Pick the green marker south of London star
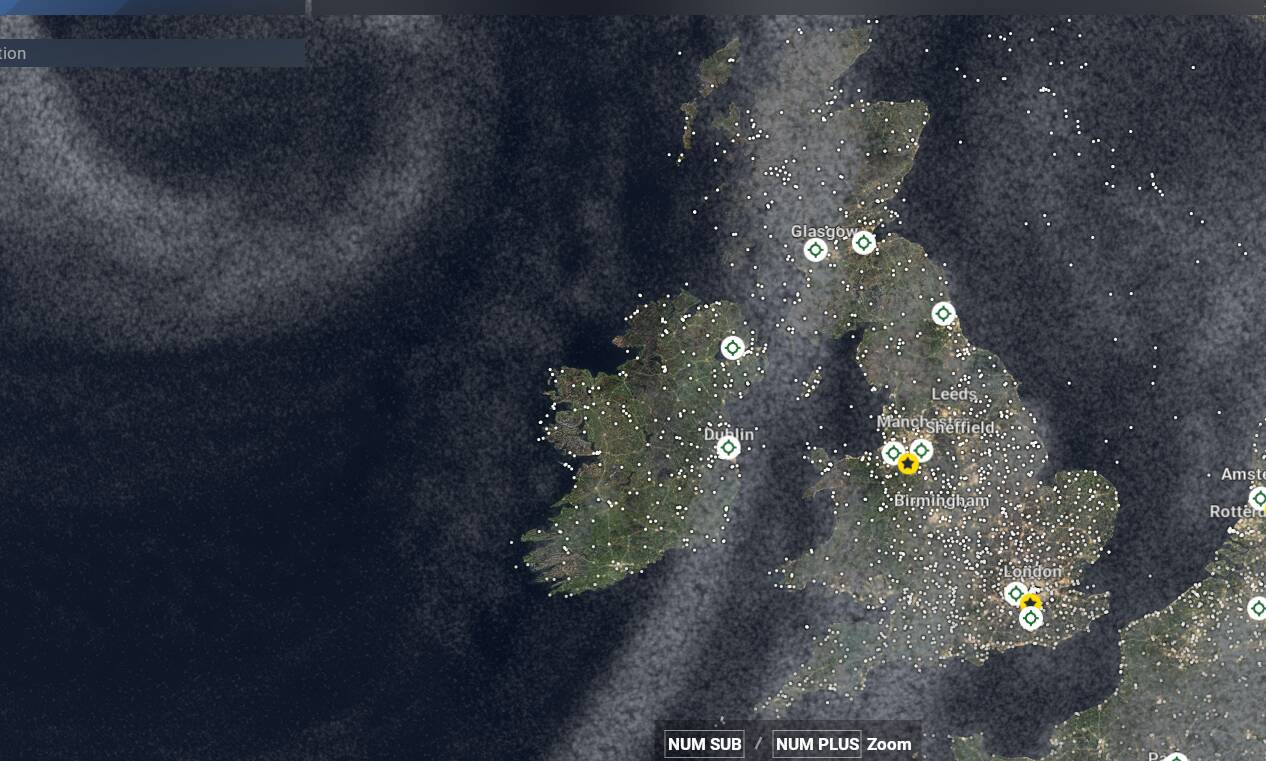The image size is (1266, 761). pyautogui.click(x=1031, y=619)
